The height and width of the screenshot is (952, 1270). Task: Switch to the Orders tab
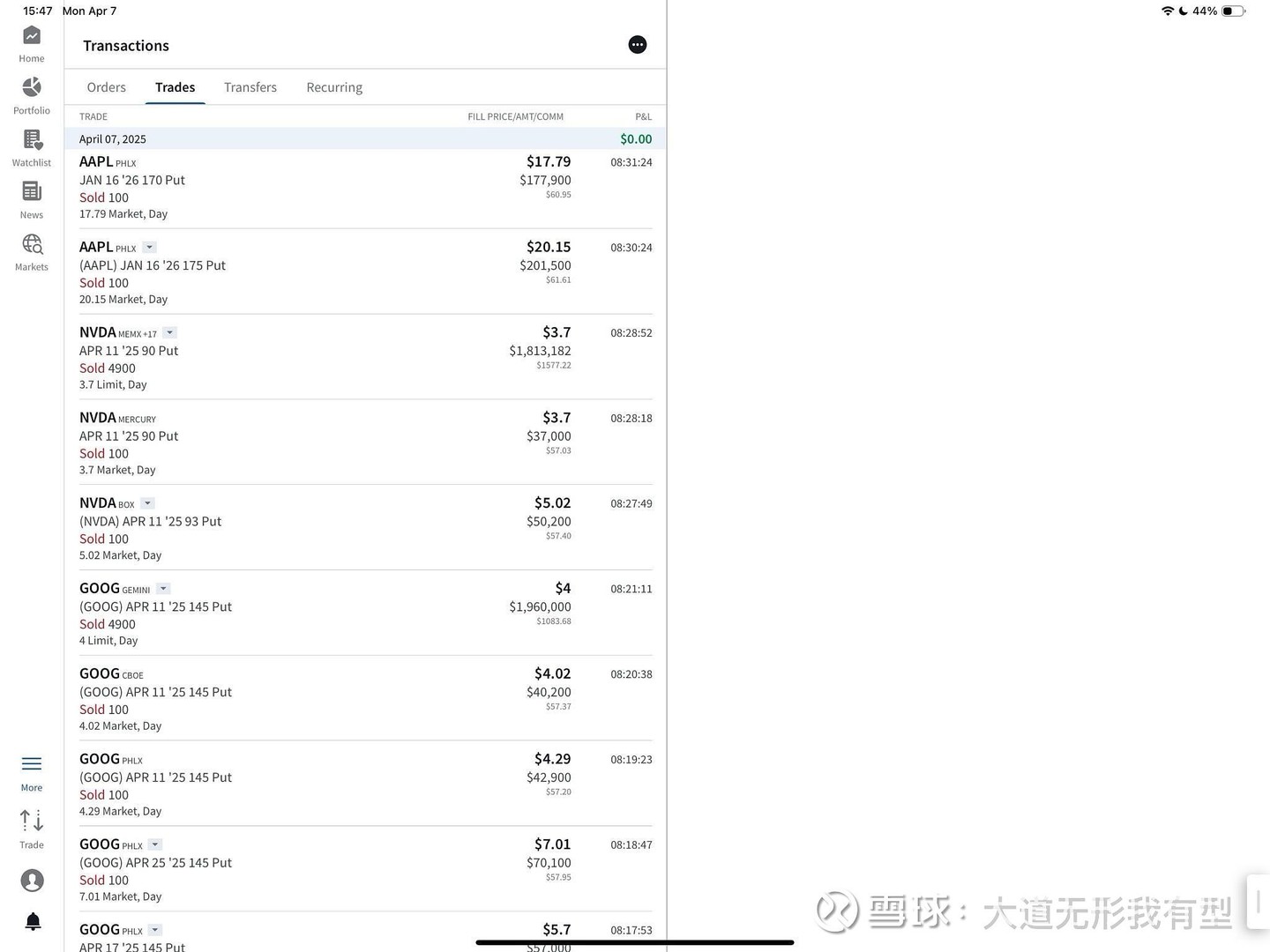pos(107,87)
